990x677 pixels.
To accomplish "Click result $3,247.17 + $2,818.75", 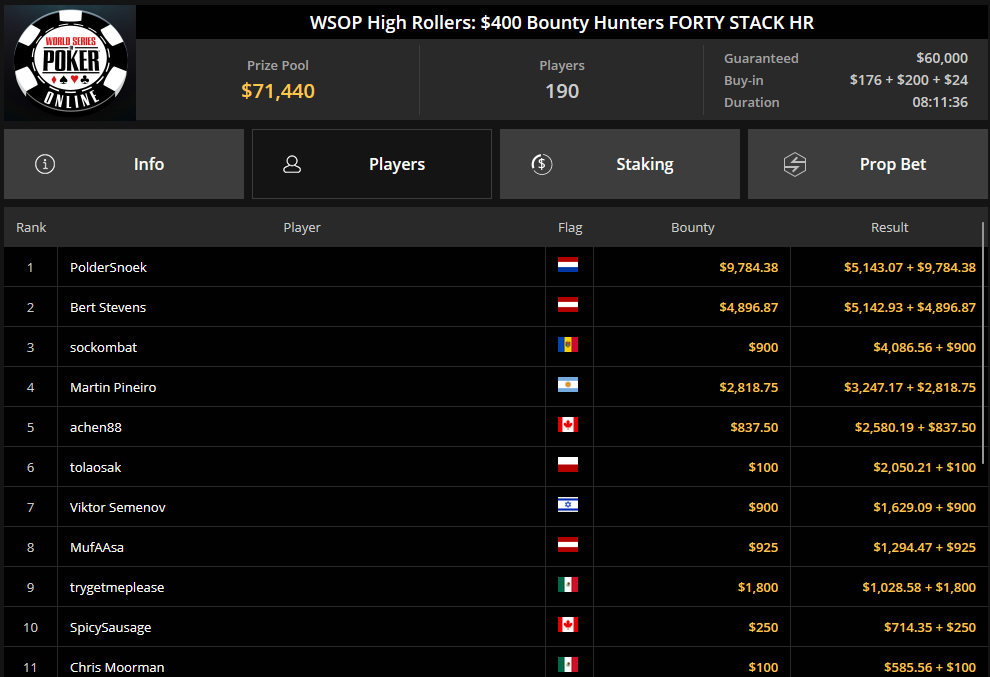I will [x=910, y=387].
